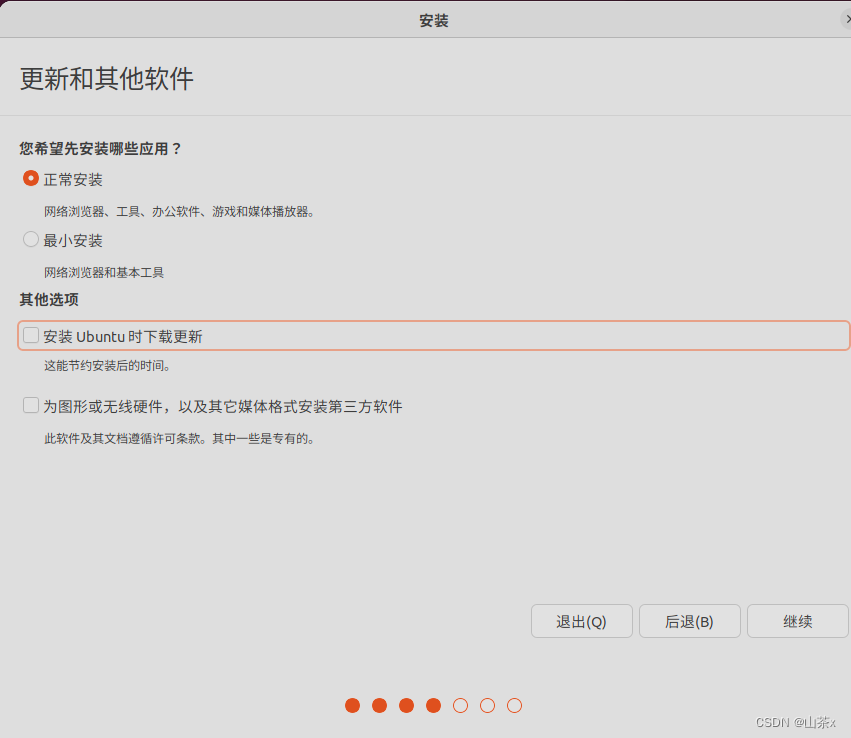Click the sixth hollow progress dot
The image size is (851, 738).
coord(487,705)
